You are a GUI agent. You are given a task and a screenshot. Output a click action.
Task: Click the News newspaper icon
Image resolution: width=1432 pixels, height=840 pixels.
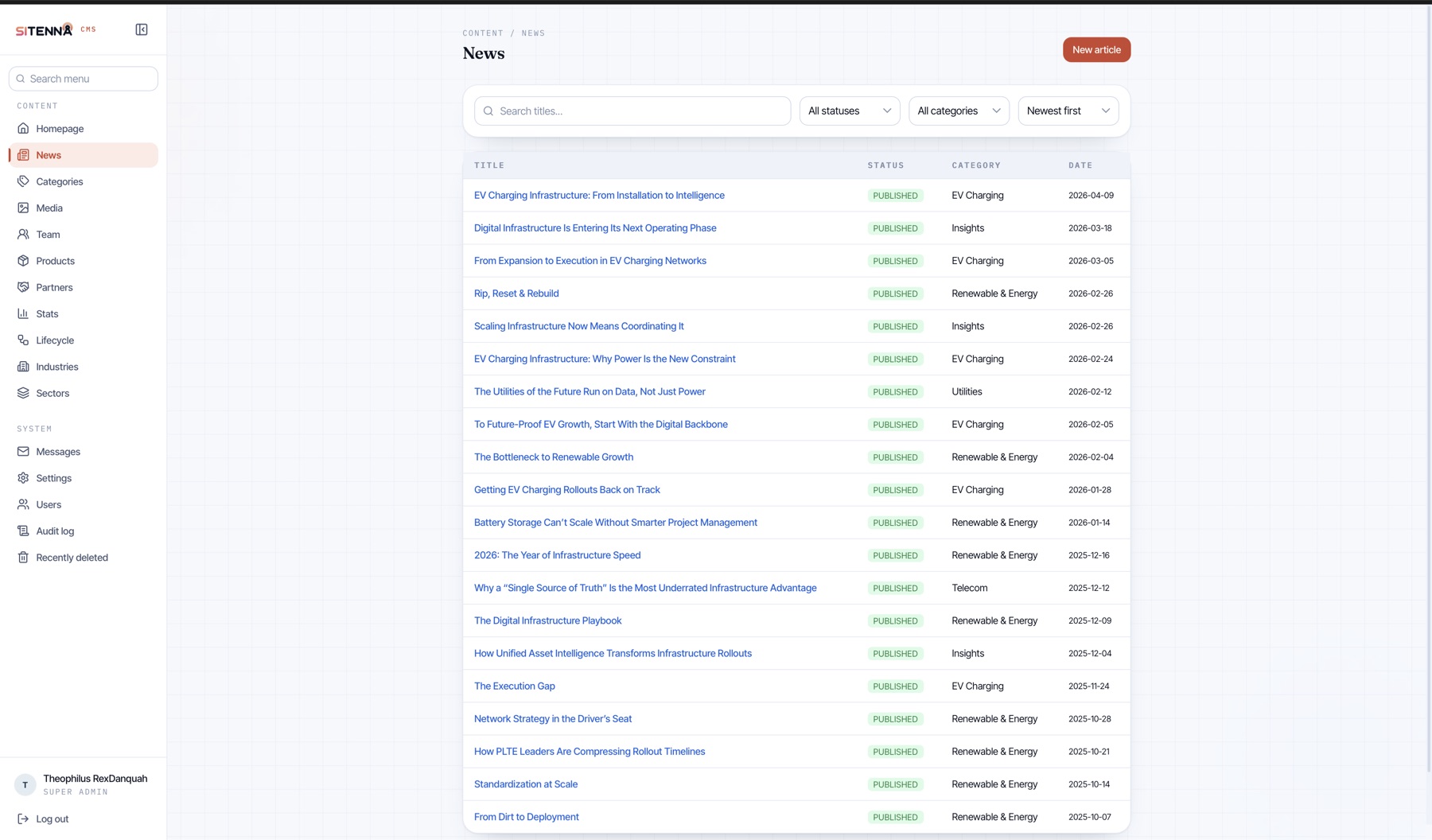pos(23,155)
